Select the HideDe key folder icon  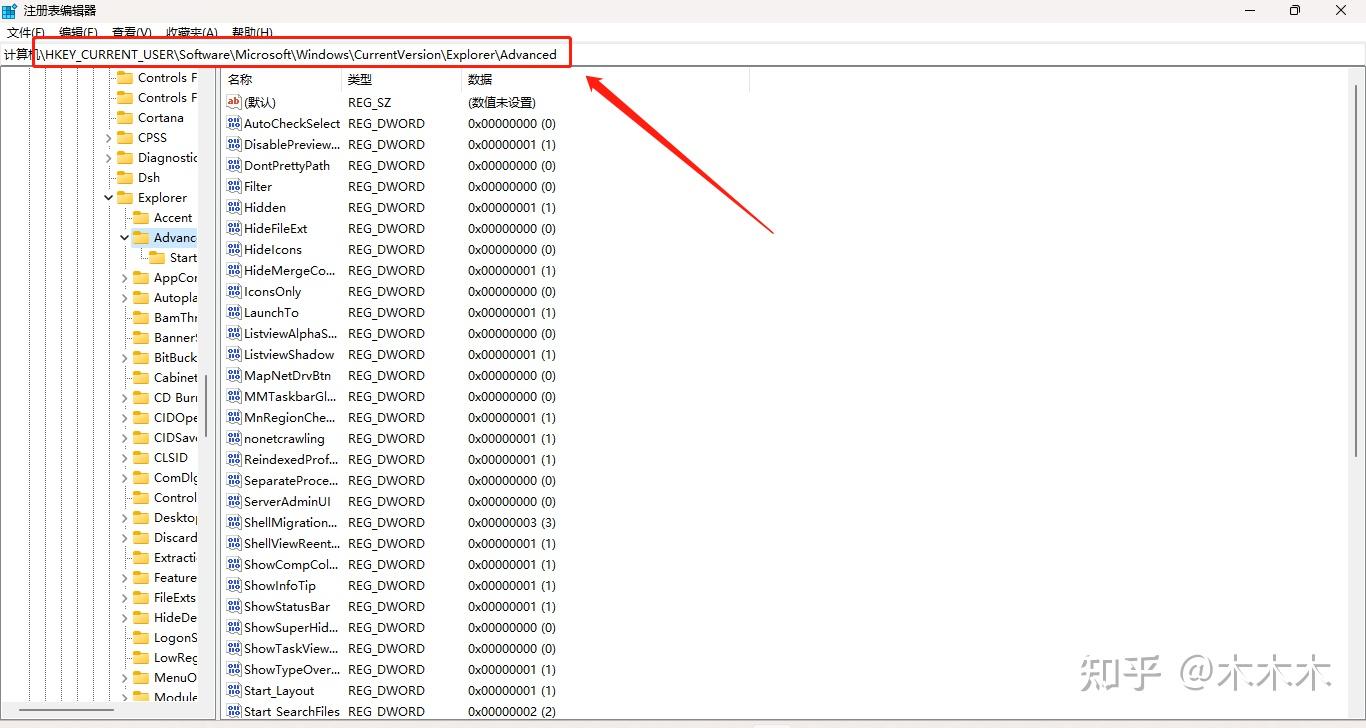tap(141, 617)
